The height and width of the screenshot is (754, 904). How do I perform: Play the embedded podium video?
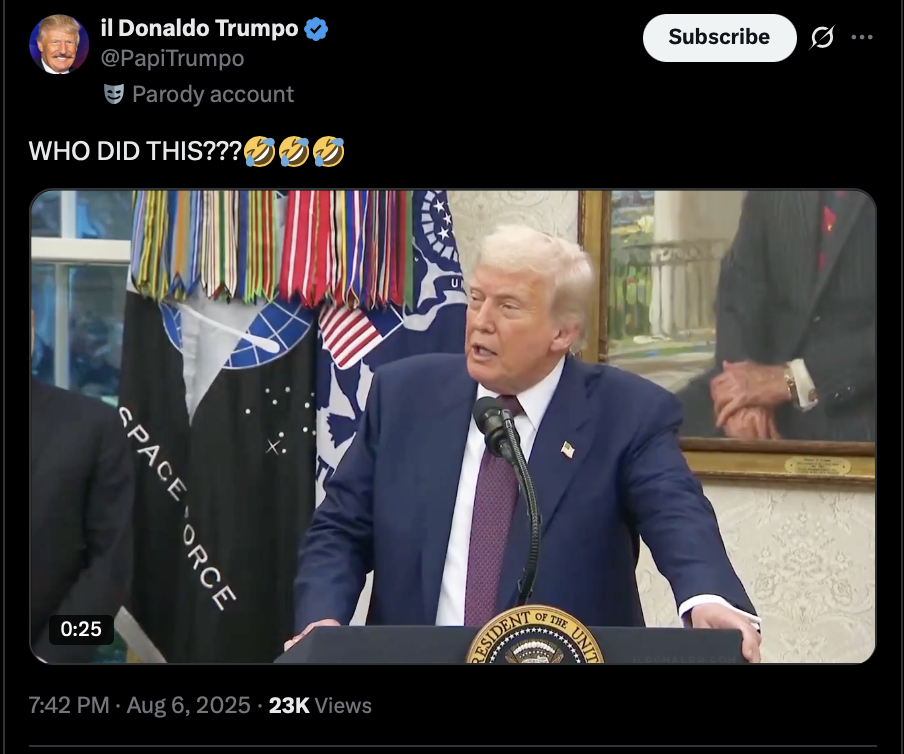[453, 427]
